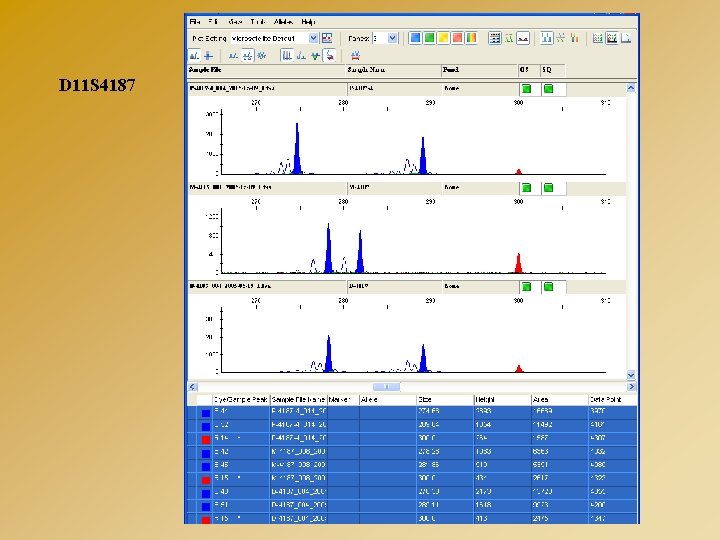Screen dimensions: 720x540
Task: Open plot settings editor icon beside Plot Setting
Action: tap(327, 38)
